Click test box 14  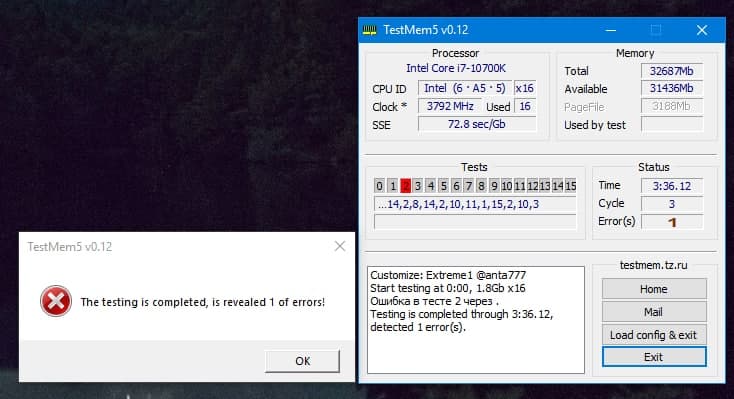click(558, 186)
